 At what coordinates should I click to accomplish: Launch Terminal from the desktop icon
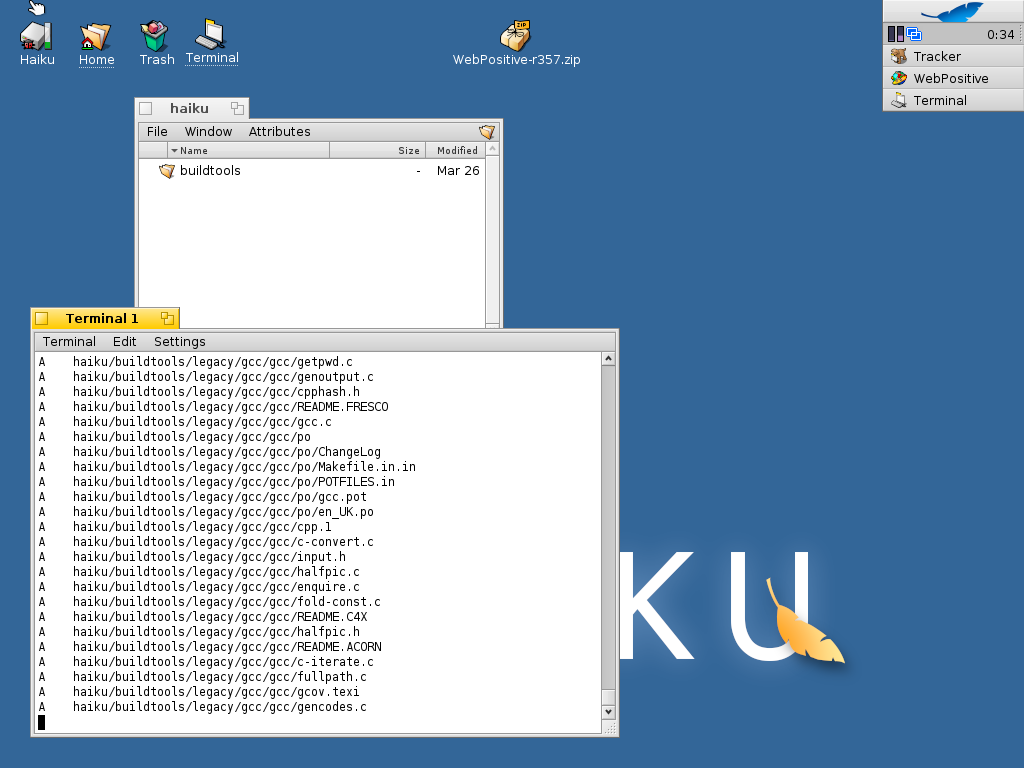click(x=211, y=35)
